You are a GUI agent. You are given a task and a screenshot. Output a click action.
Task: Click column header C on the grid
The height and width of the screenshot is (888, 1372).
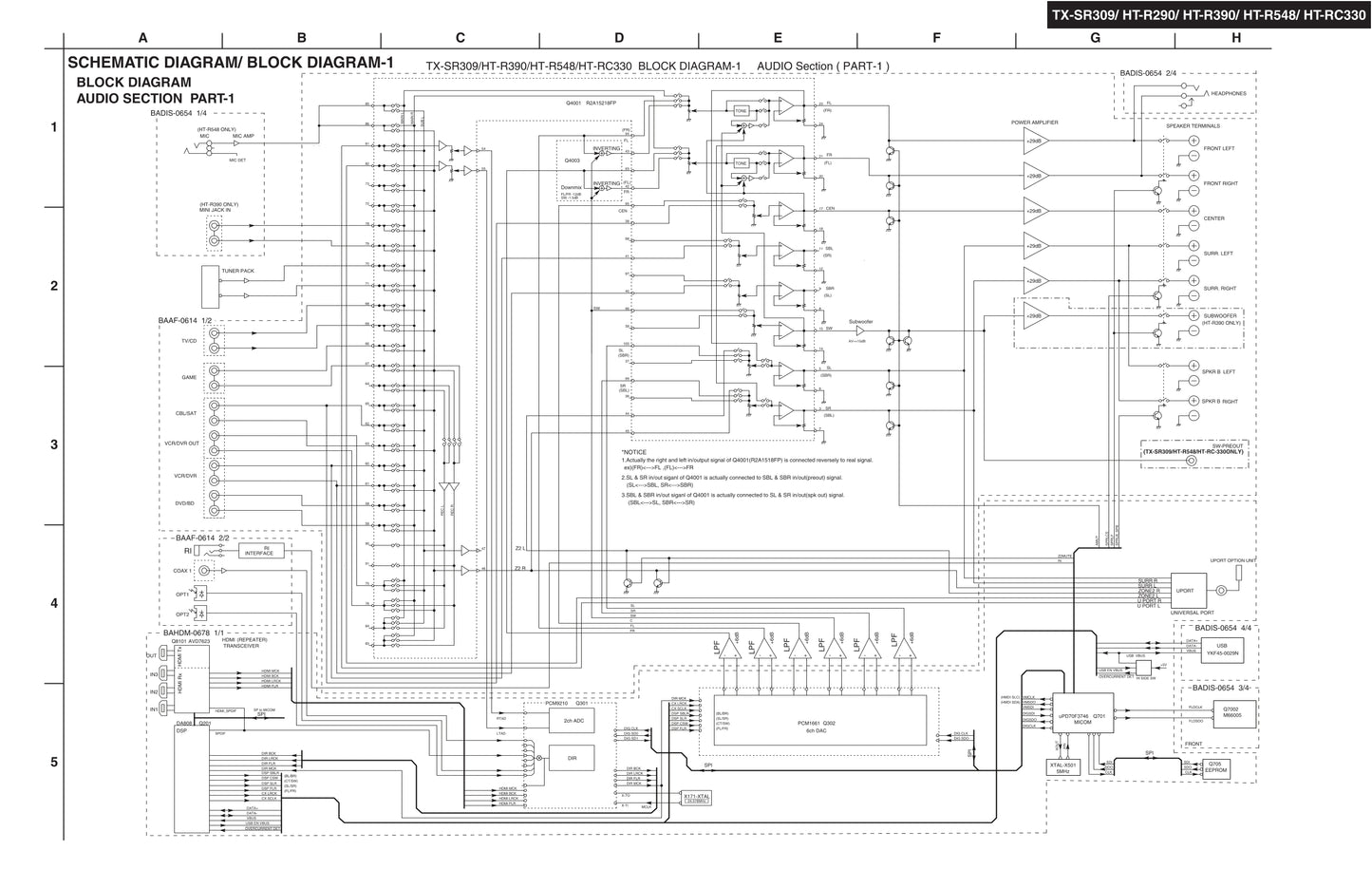[460, 38]
